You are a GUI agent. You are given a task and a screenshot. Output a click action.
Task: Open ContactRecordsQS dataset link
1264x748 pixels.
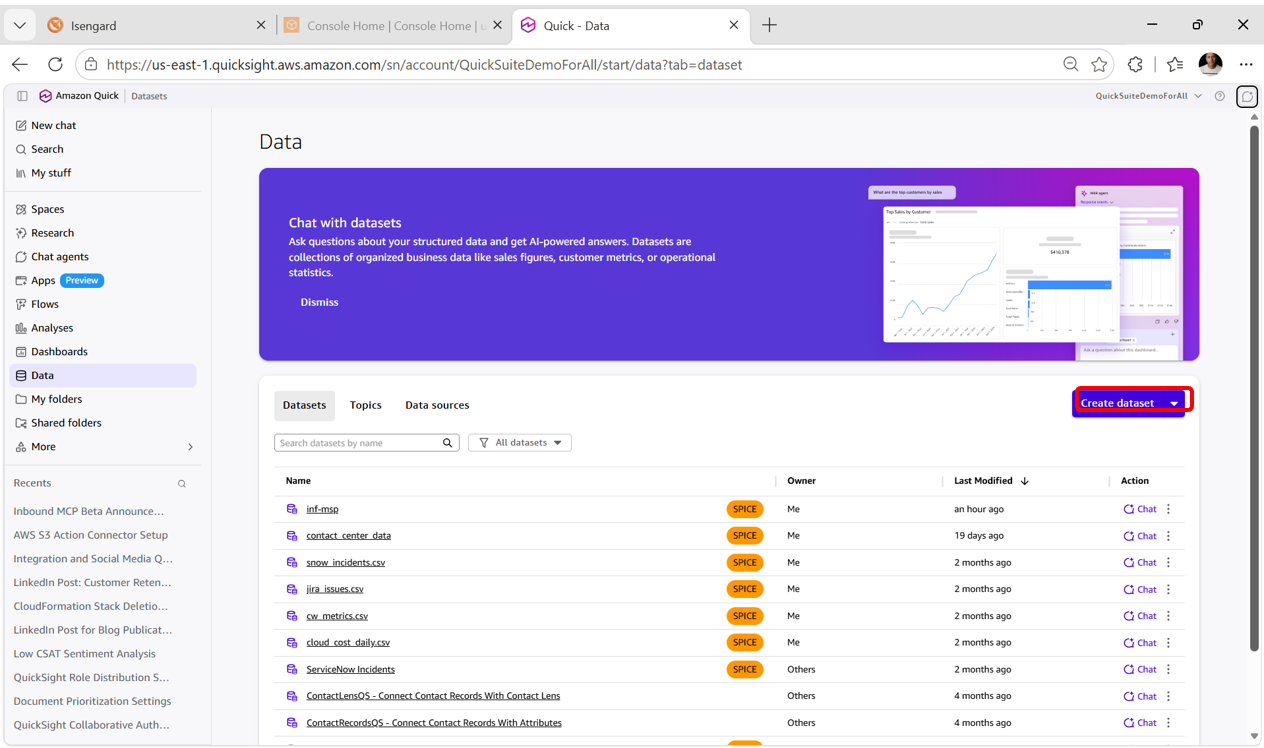434,723
